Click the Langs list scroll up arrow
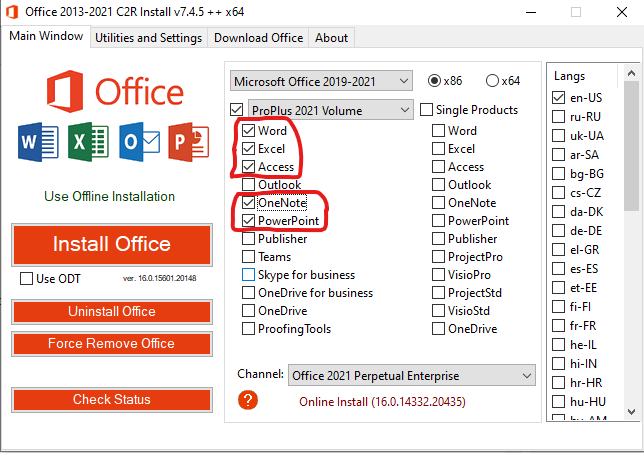Image resolution: width=644 pixels, height=453 pixels. click(631, 73)
